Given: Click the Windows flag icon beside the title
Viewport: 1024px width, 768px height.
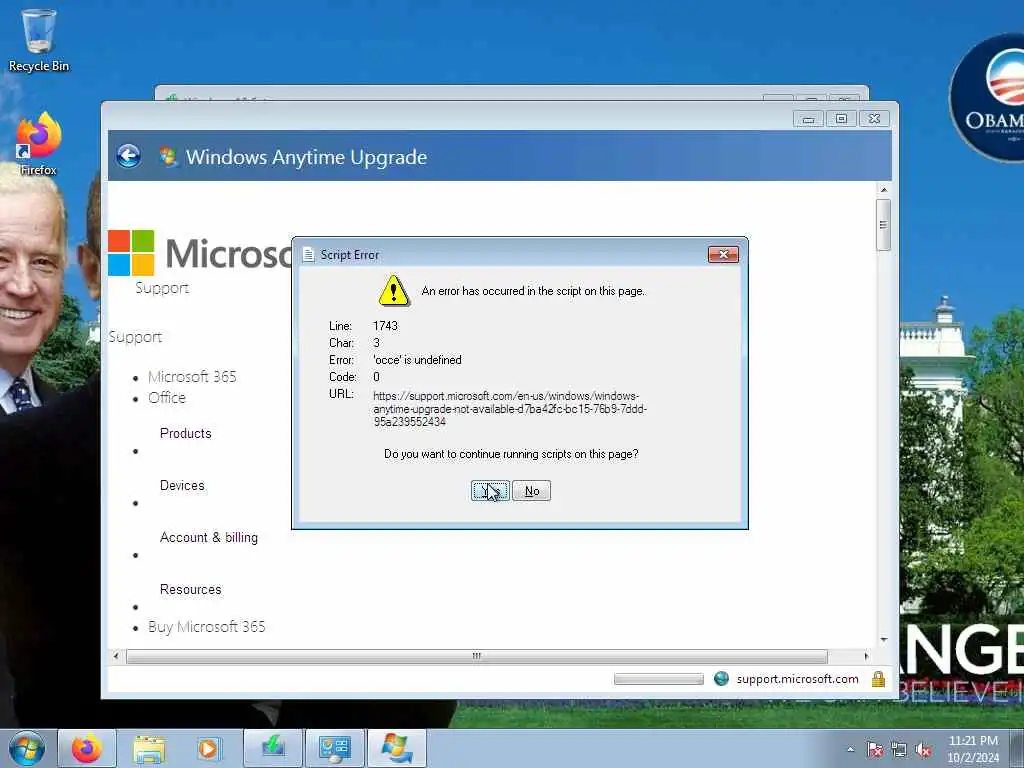Looking at the screenshot, I should point(168,156).
